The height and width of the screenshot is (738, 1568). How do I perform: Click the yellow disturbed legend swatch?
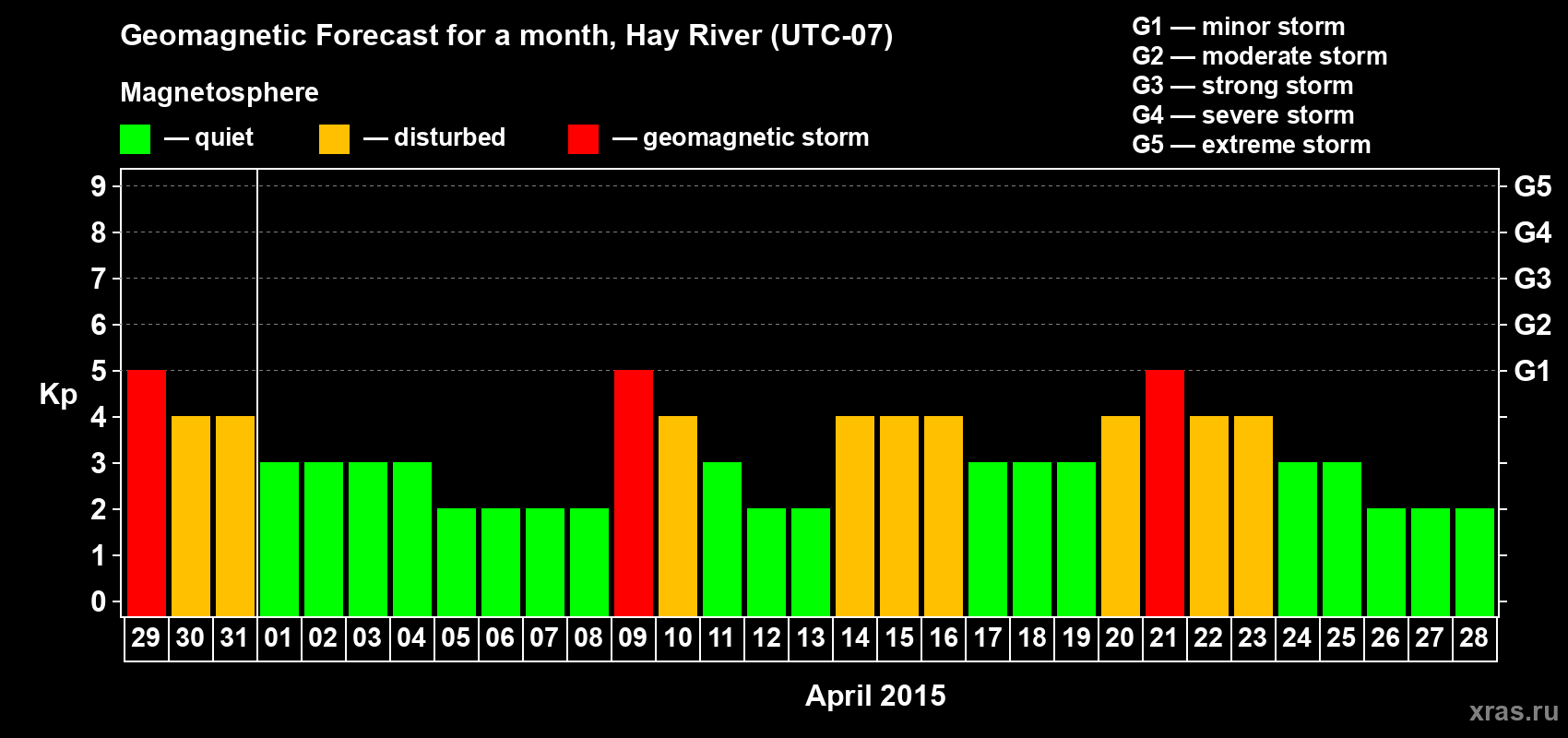pyautogui.click(x=334, y=139)
